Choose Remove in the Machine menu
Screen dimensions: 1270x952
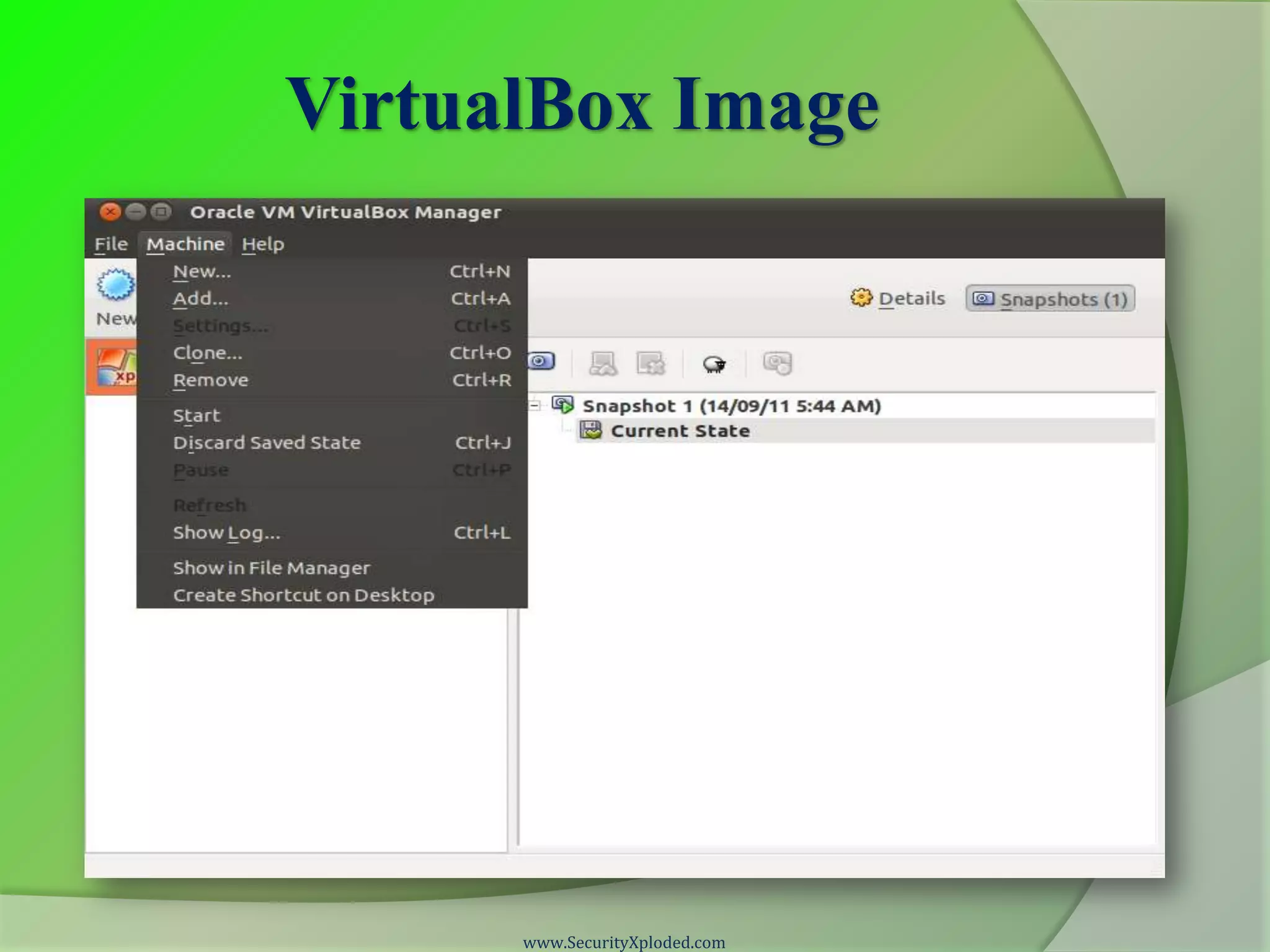(x=332, y=381)
